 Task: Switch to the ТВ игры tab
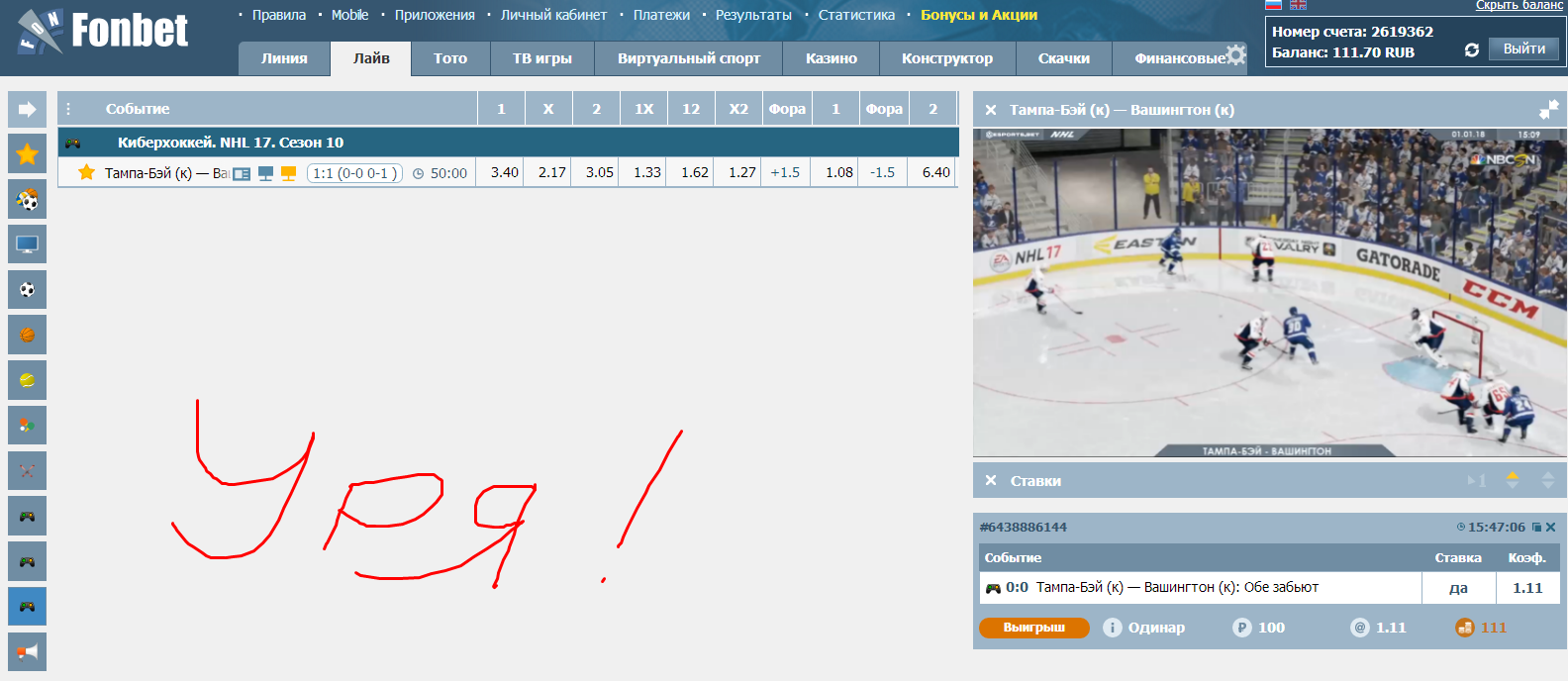tap(542, 58)
